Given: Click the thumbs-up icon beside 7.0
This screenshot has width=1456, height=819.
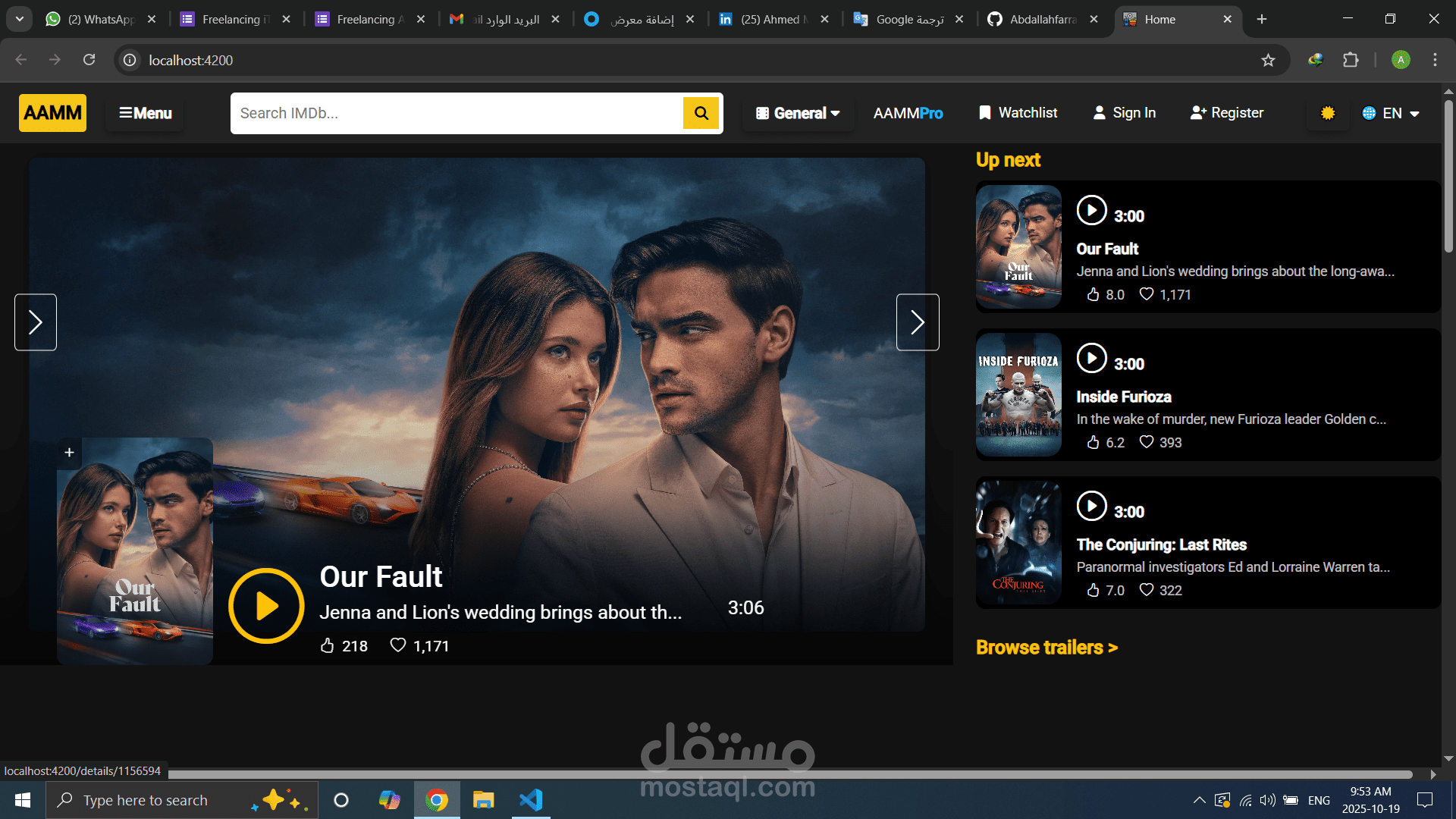Looking at the screenshot, I should pos(1093,590).
